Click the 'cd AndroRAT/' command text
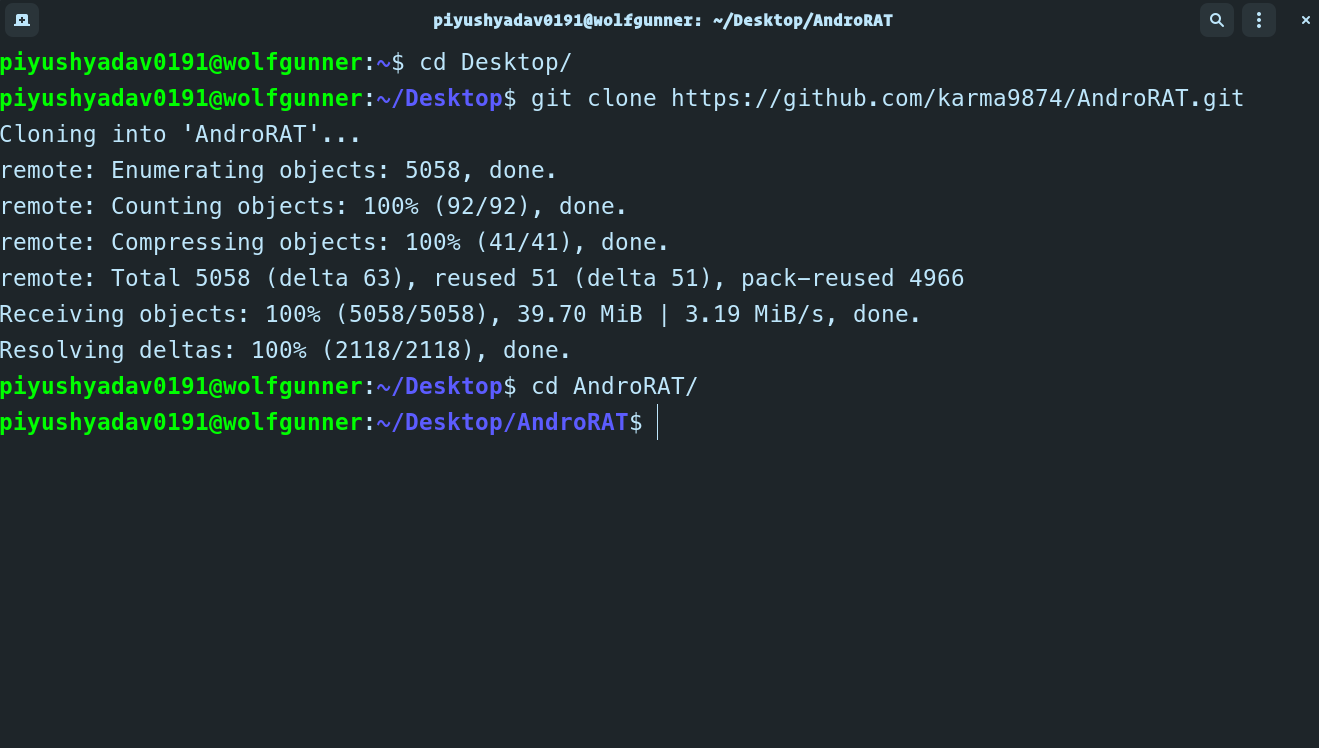The image size is (1319, 748). (x=614, y=386)
